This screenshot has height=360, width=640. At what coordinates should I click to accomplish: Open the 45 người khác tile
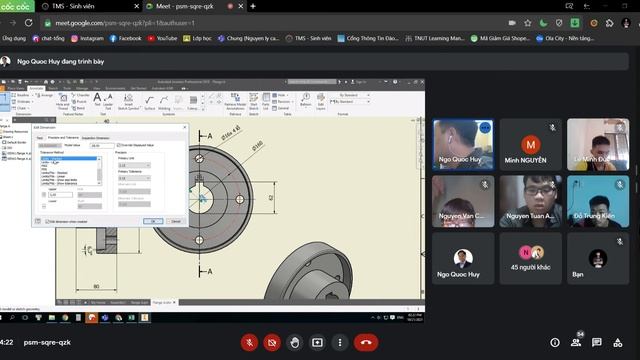coord(531,258)
